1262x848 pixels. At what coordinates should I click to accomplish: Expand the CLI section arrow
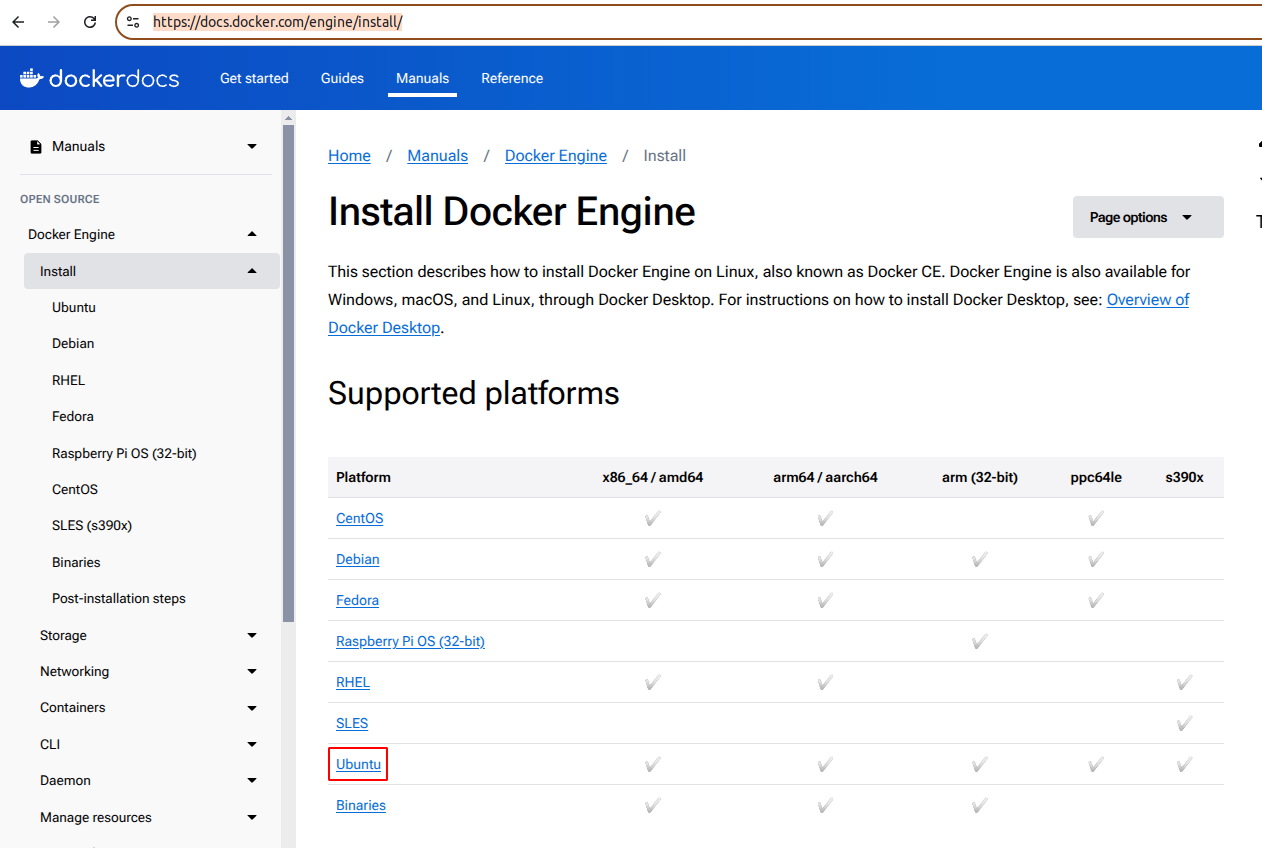point(252,745)
